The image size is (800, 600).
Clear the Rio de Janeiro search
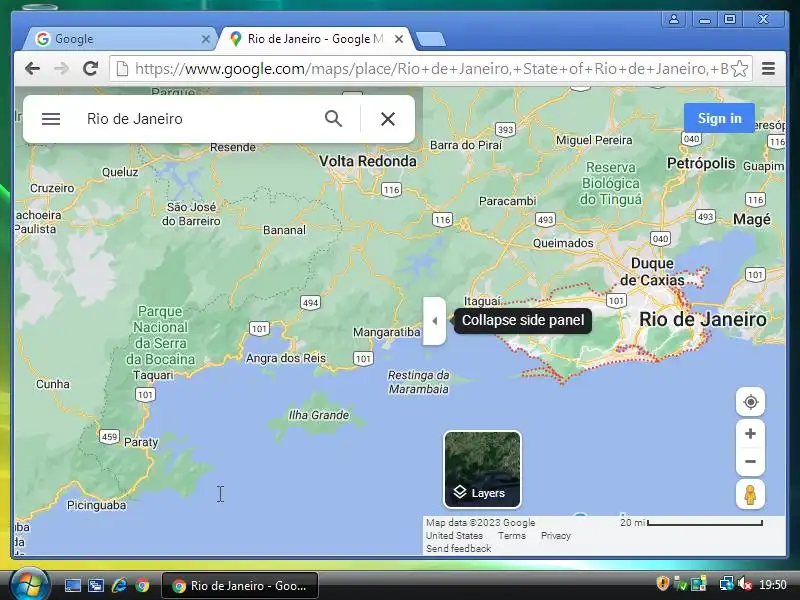click(388, 119)
